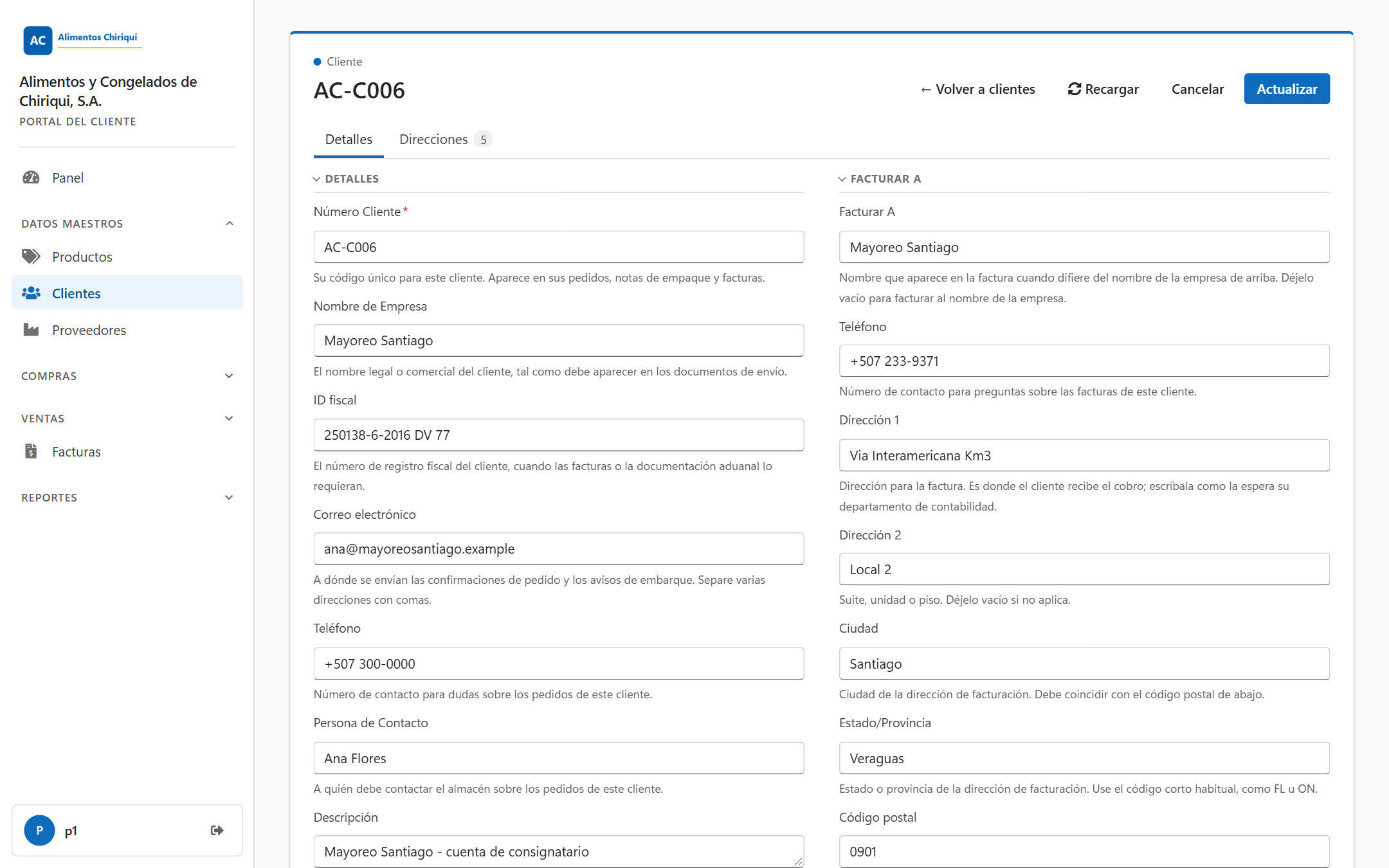1389x868 pixels.
Task: Click the Cancelar button
Action: pyautogui.click(x=1197, y=89)
